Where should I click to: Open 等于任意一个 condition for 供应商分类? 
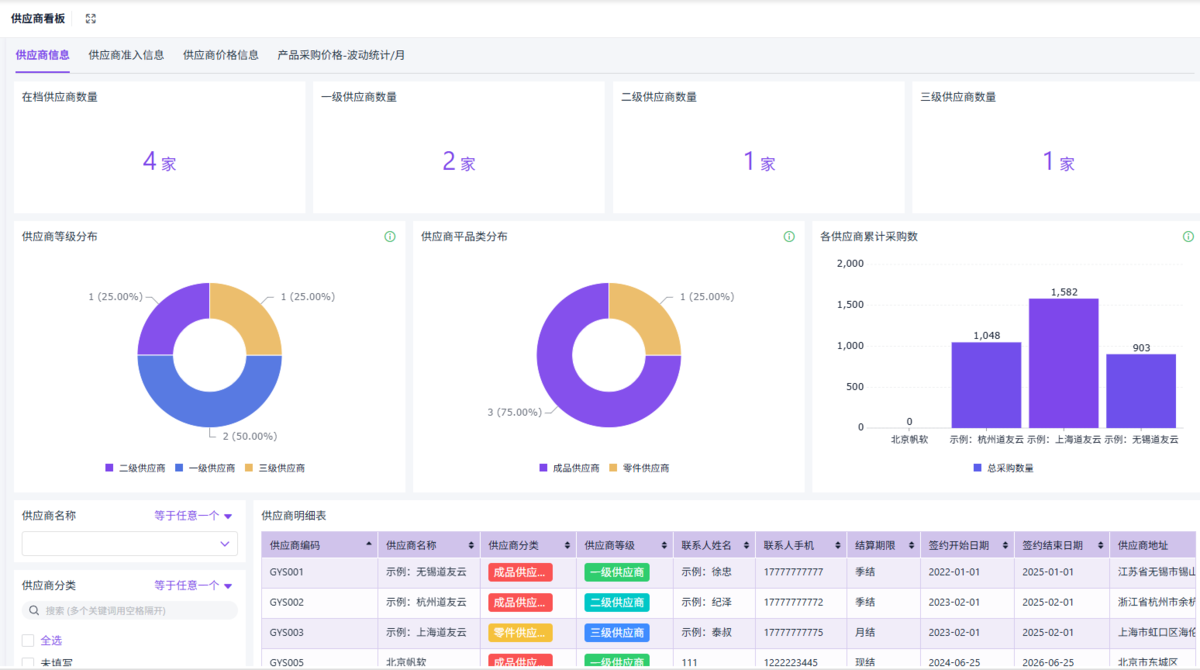pyautogui.click(x=193, y=585)
